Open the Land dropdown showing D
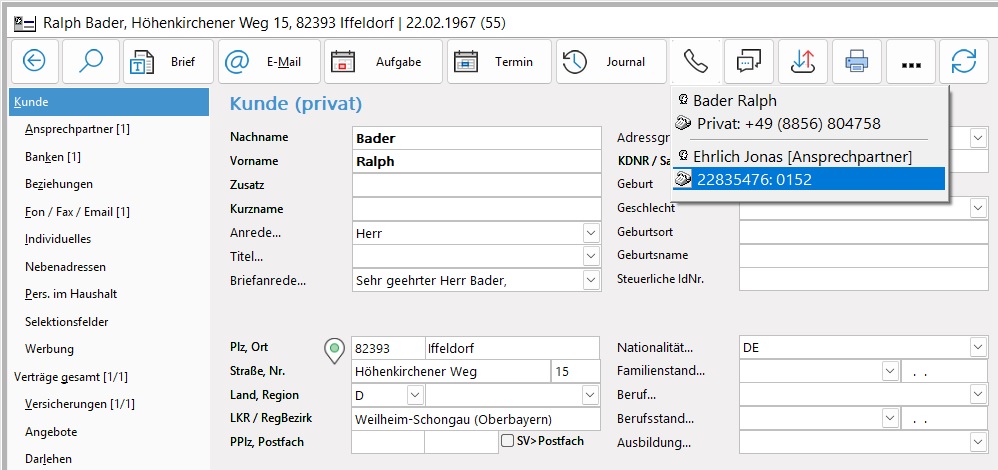 click(414, 396)
